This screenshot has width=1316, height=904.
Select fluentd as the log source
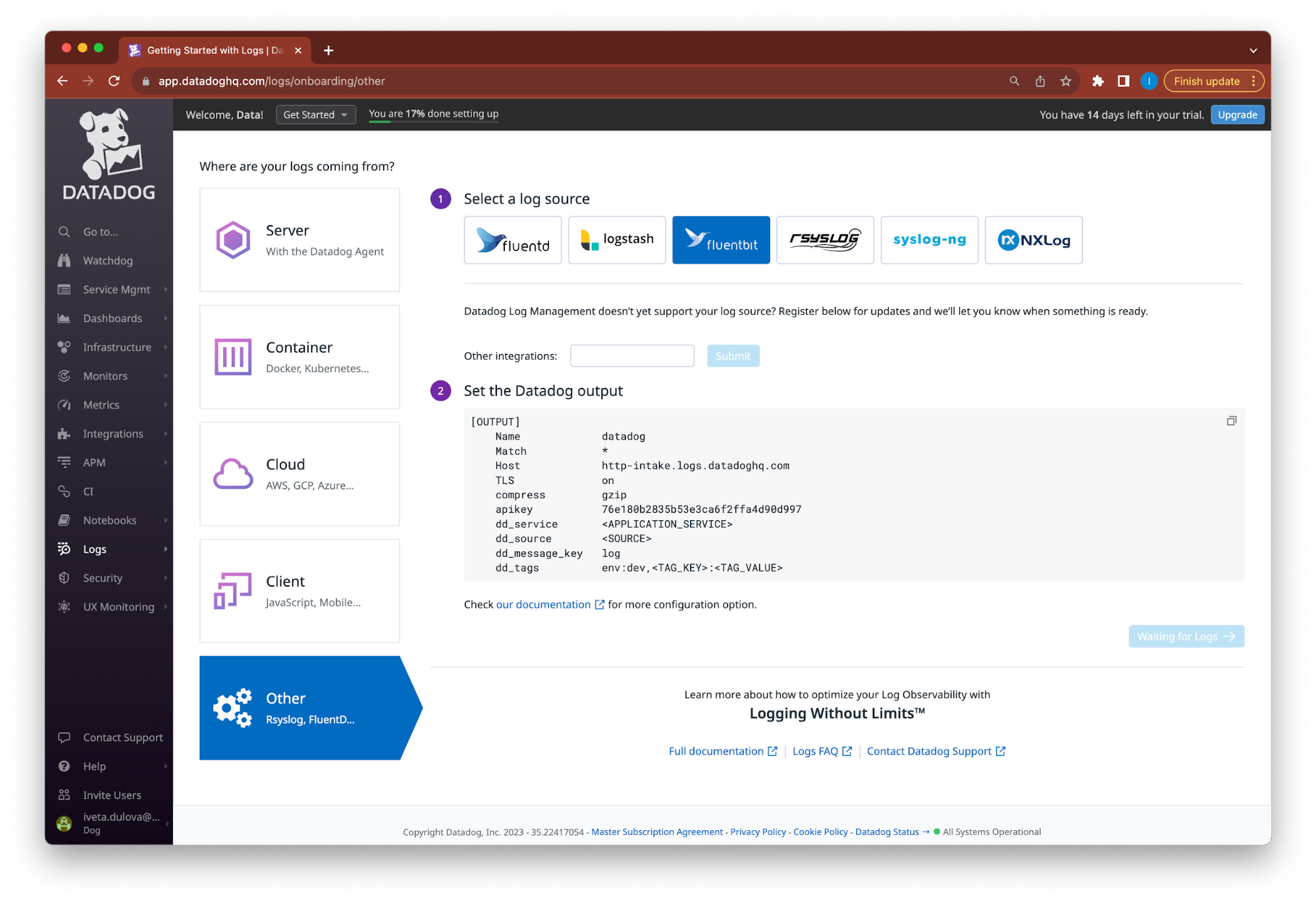click(x=512, y=240)
